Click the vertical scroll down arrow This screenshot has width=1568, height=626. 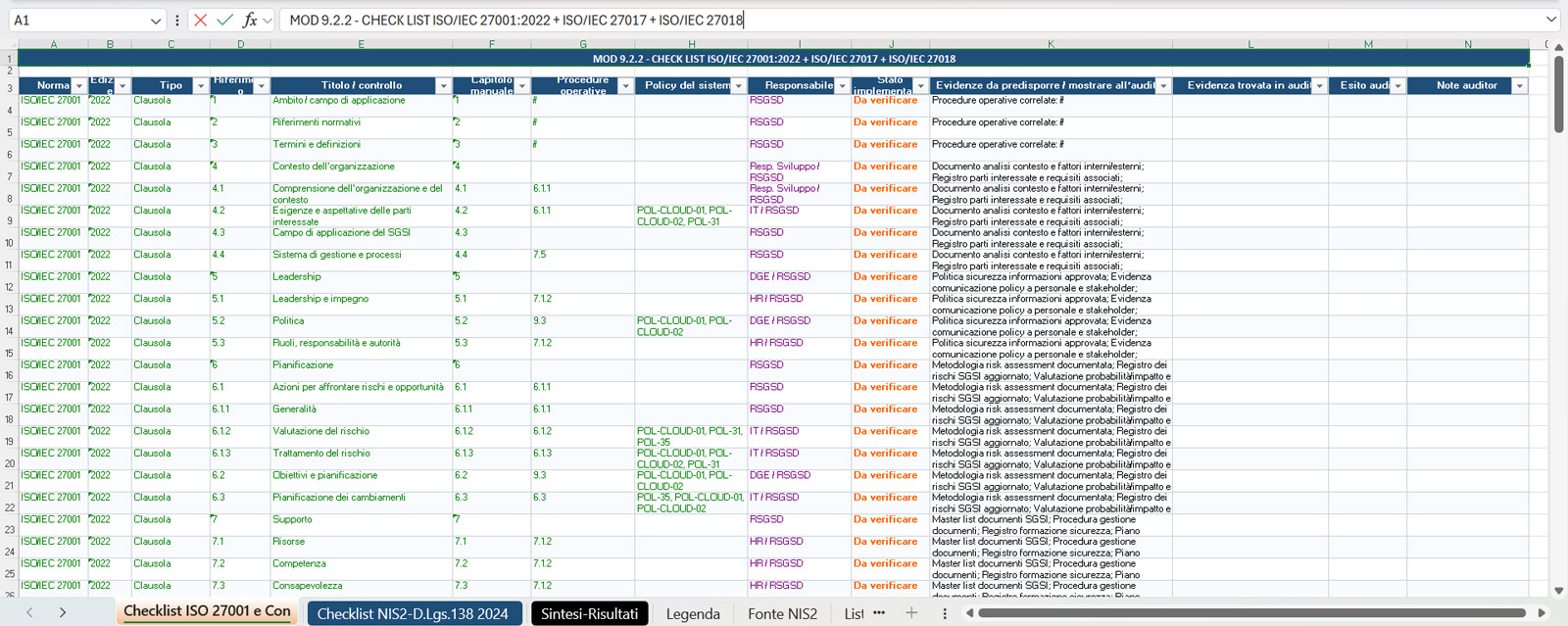click(x=1558, y=591)
